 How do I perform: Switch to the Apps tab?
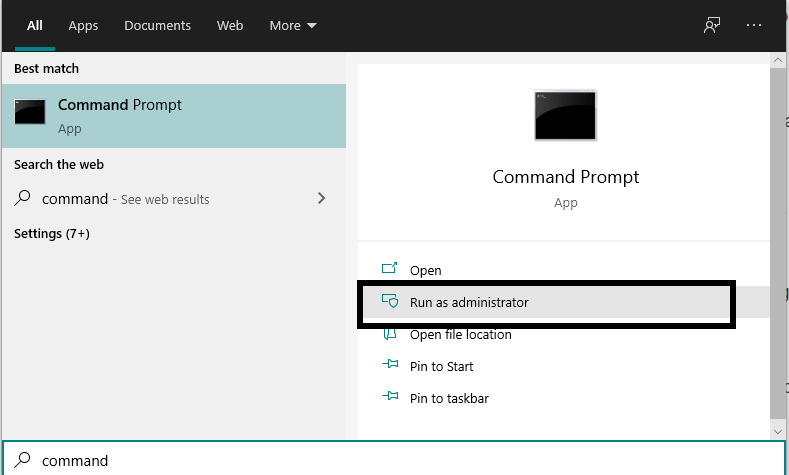coord(83,26)
